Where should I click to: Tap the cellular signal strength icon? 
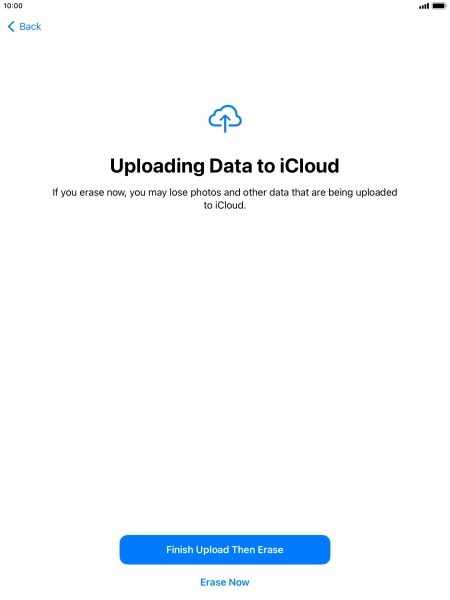point(424,6)
